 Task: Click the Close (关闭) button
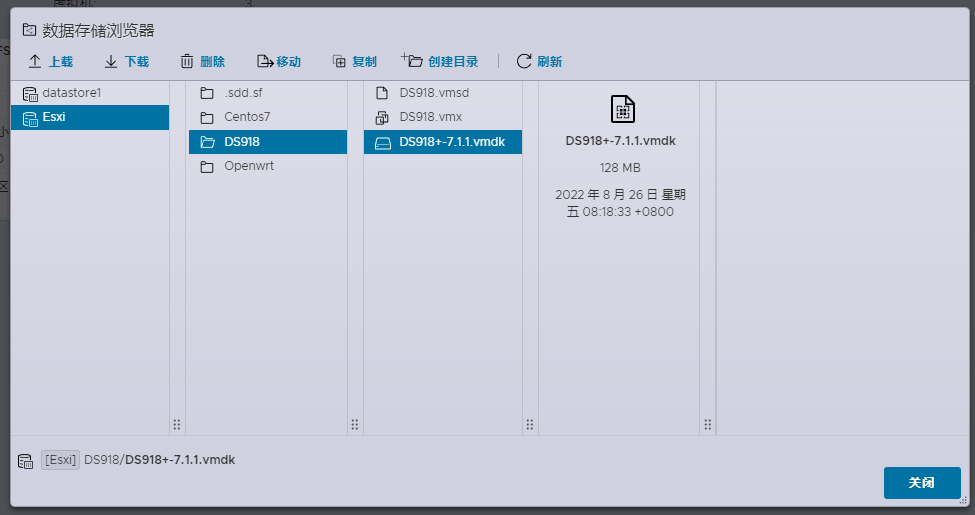click(x=921, y=482)
